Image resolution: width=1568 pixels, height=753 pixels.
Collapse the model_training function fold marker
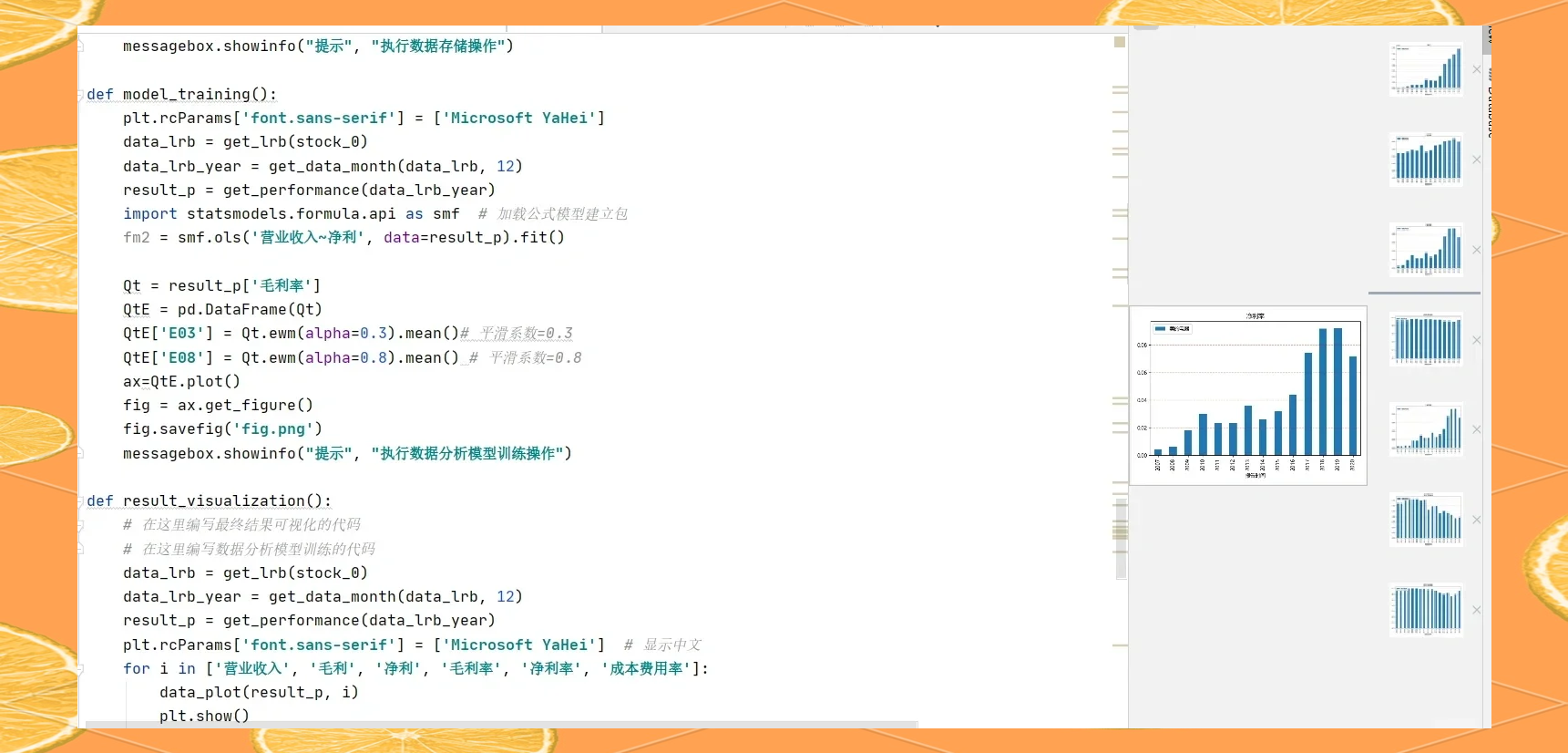(x=81, y=94)
